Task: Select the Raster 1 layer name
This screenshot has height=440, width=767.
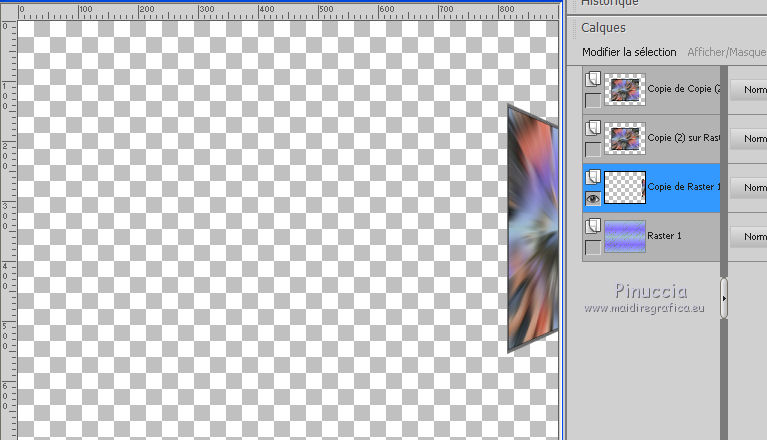Action: click(x=664, y=236)
